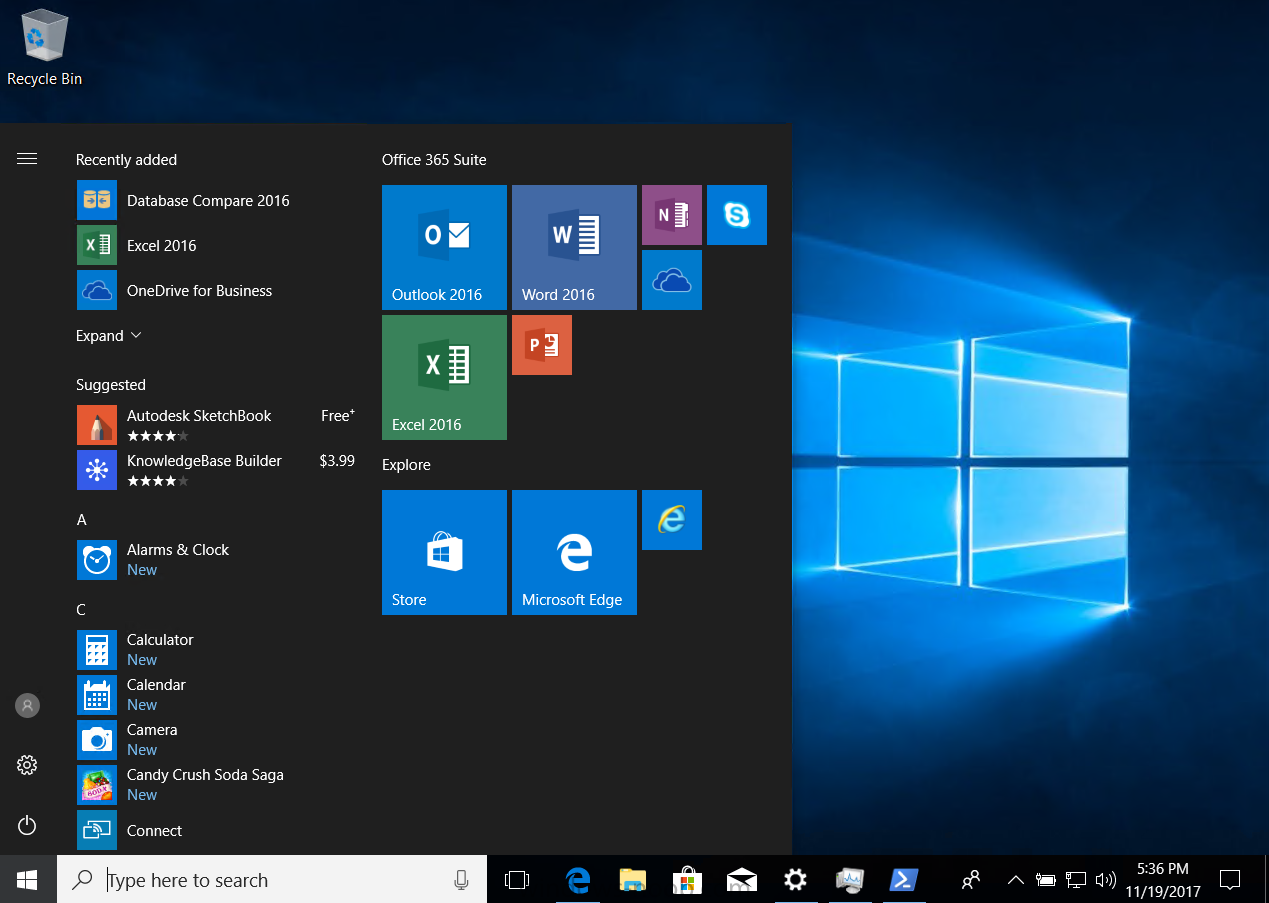Click the Type here to search box
1269x903 pixels.
(272, 880)
